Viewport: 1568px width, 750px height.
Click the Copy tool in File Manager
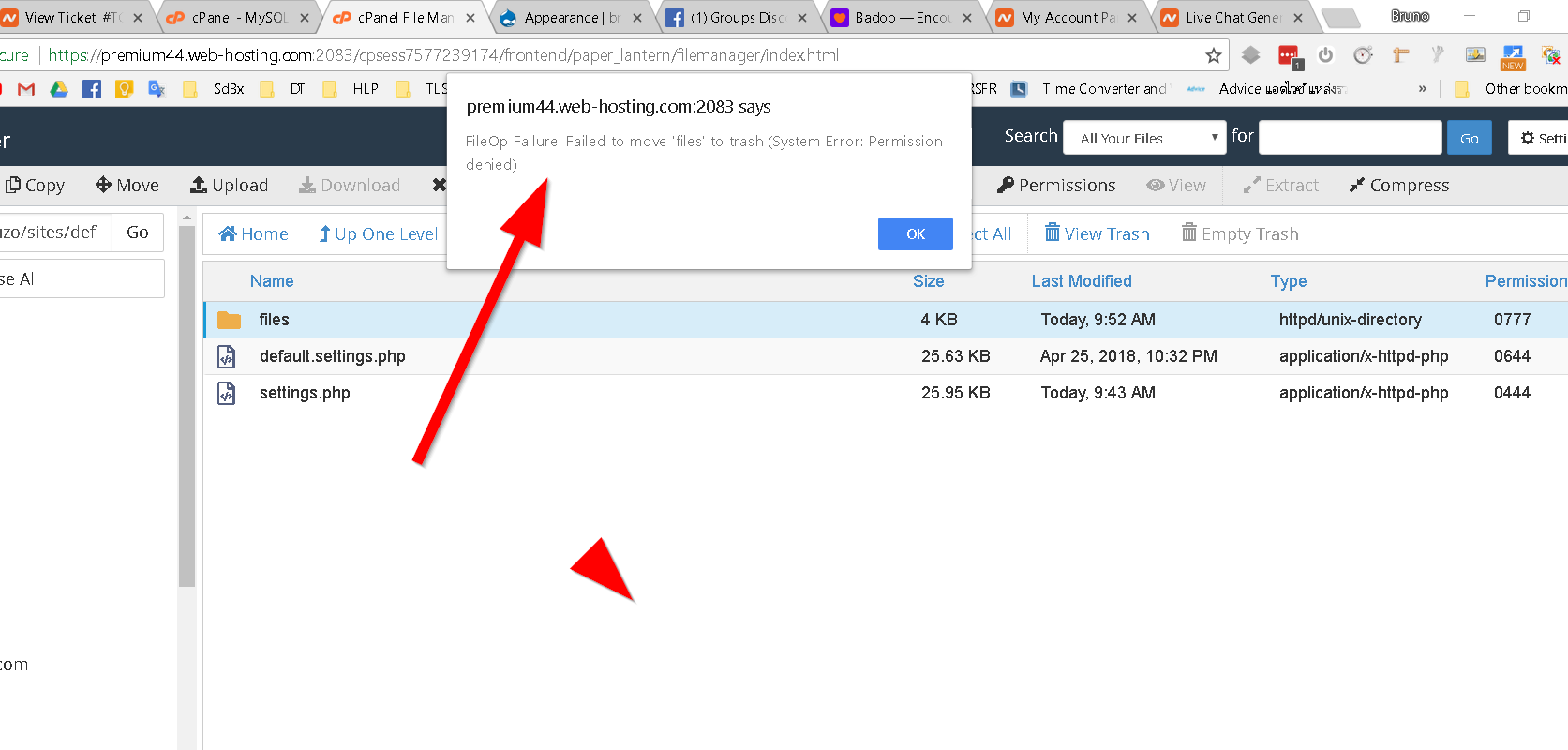(x=36, y=186)
